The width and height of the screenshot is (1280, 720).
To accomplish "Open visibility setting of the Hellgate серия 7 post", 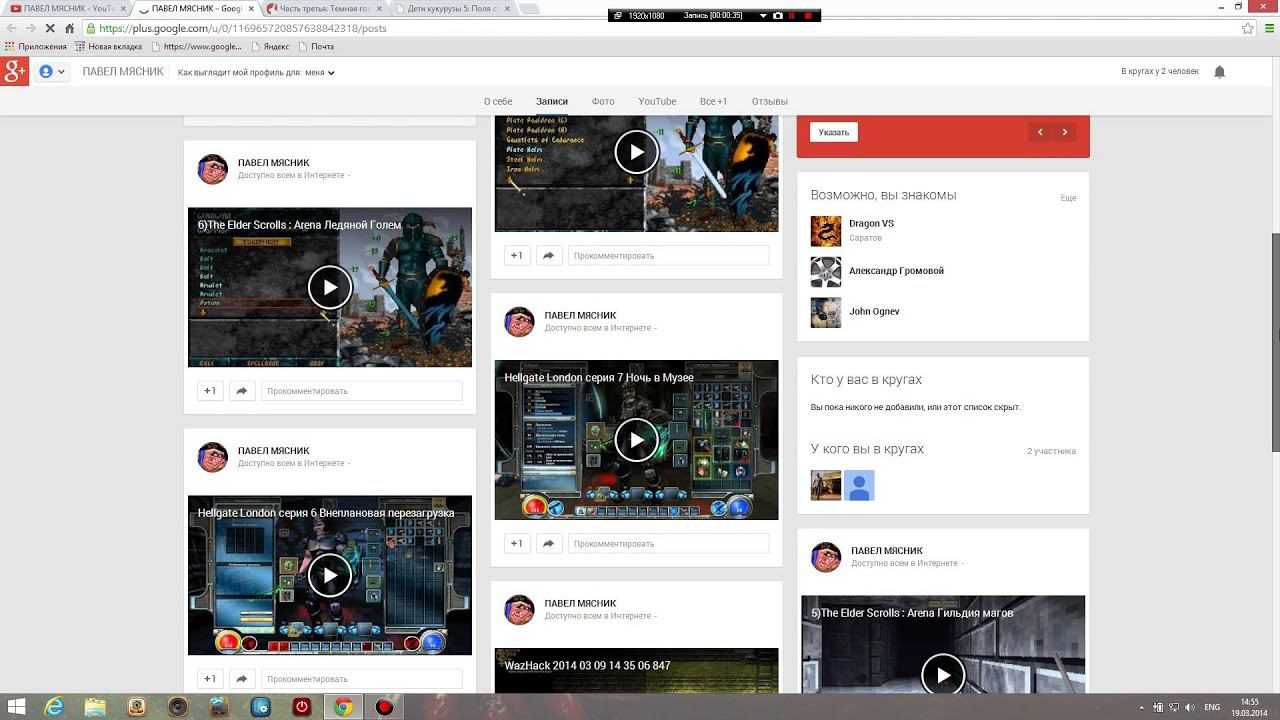I will (x=601, y=328).
